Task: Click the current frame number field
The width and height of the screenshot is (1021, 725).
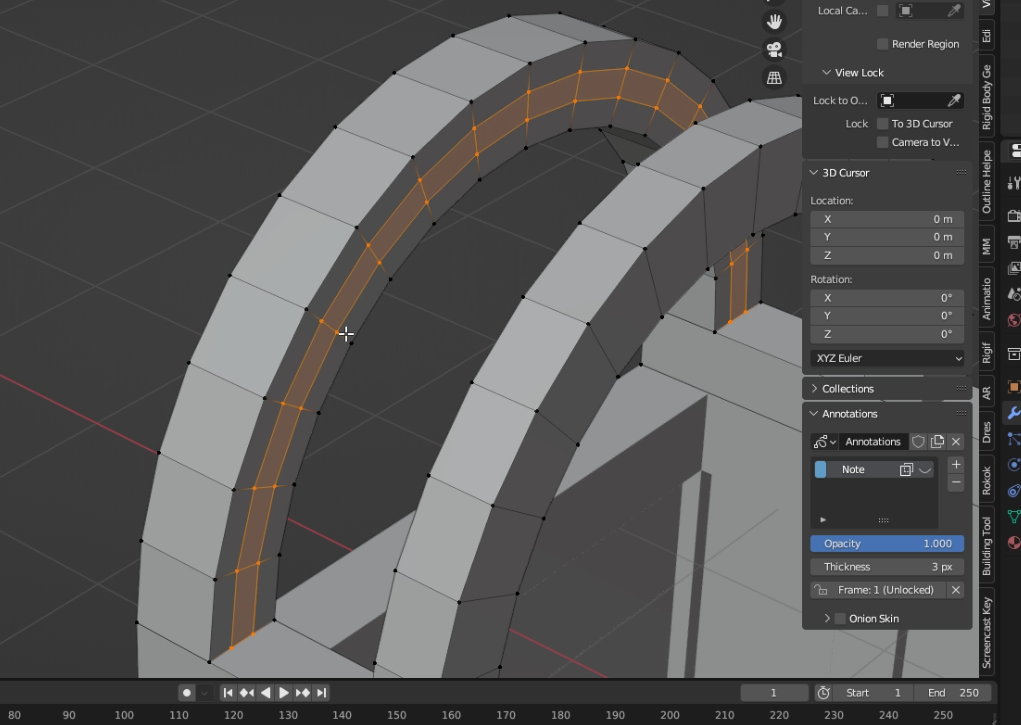Action: [774, 692]
